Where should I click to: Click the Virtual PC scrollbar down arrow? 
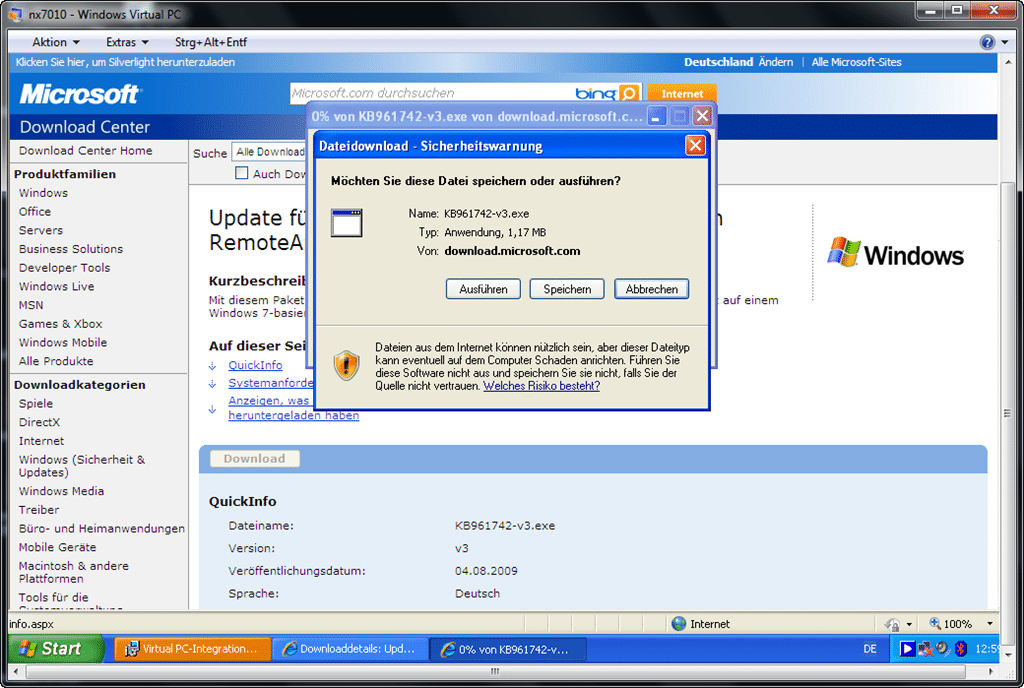pos(1007,655)
